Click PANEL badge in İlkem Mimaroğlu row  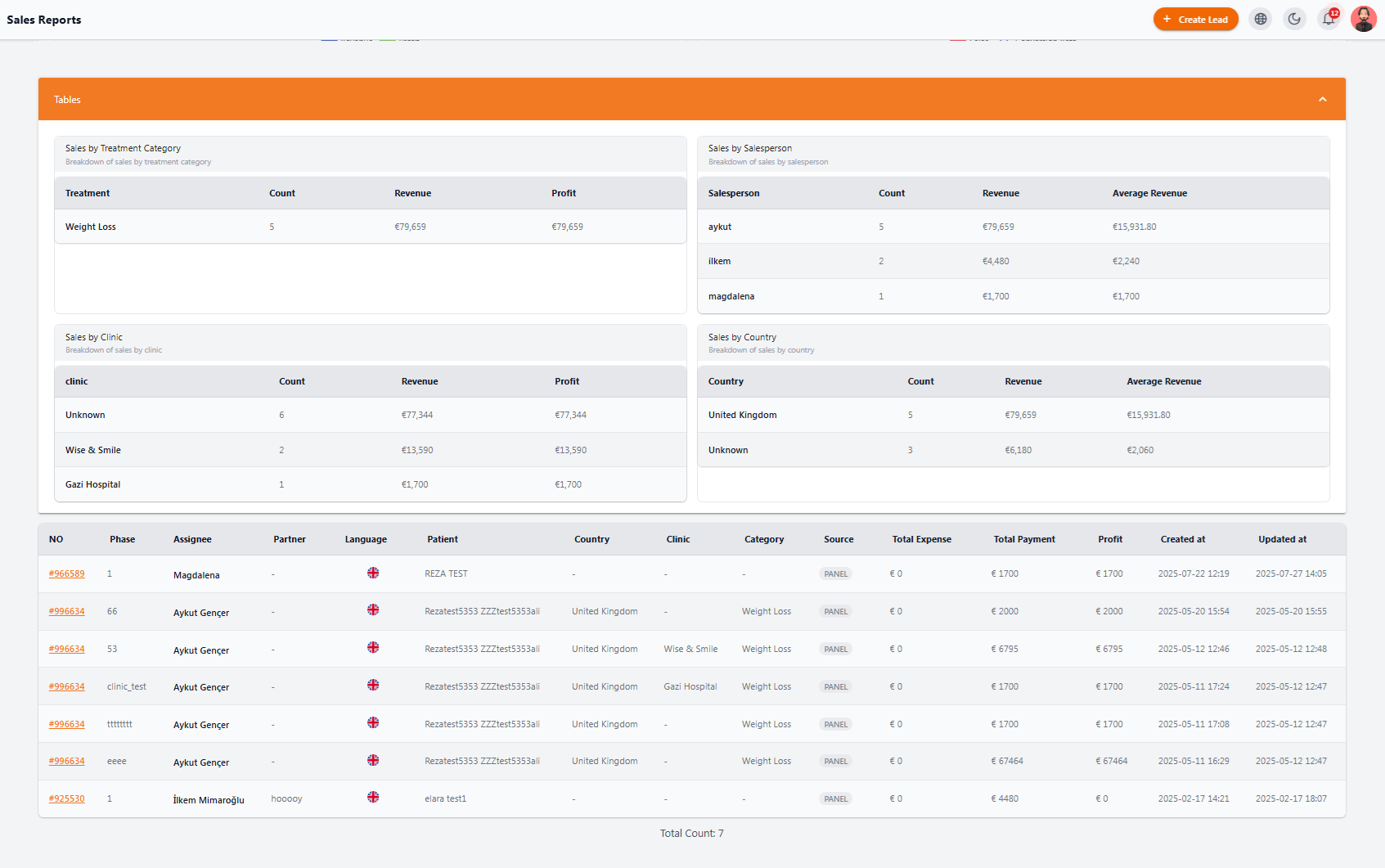[835, 798]
